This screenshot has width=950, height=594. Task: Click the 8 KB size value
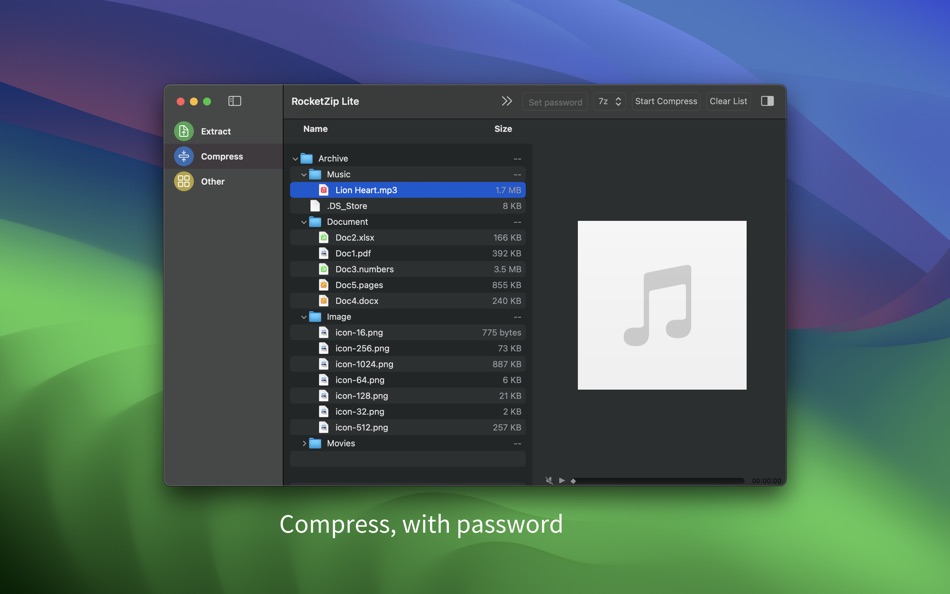pos(511,205)
